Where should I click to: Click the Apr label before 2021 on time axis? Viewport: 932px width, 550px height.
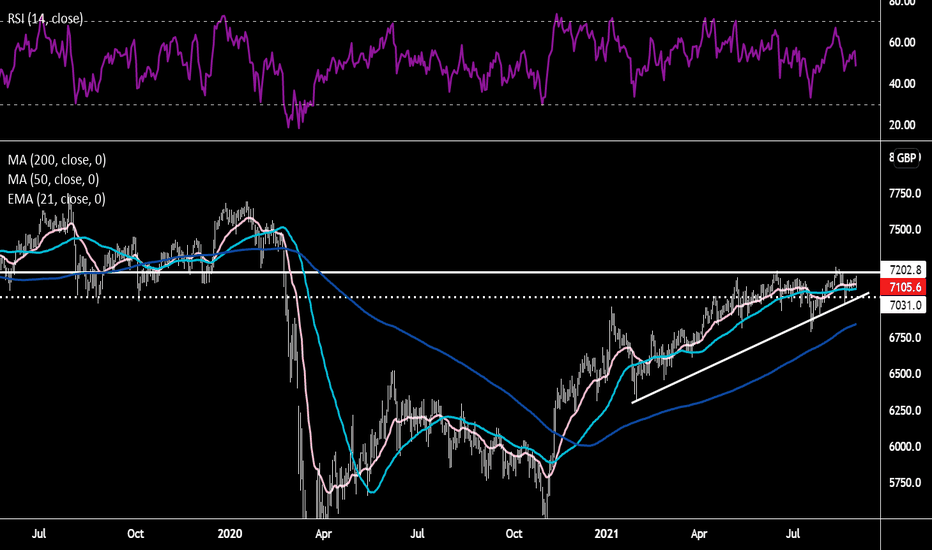323,534
